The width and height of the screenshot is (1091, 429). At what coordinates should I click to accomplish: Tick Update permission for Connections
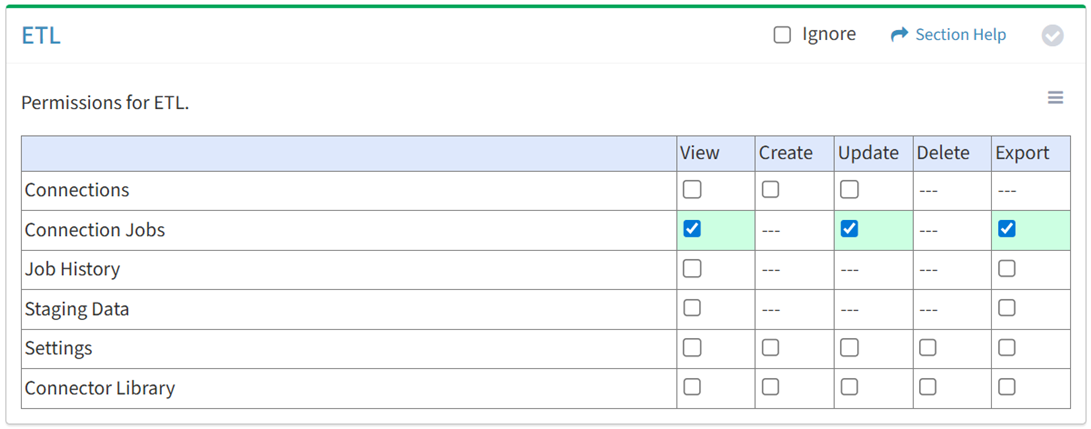coord(849,189)
